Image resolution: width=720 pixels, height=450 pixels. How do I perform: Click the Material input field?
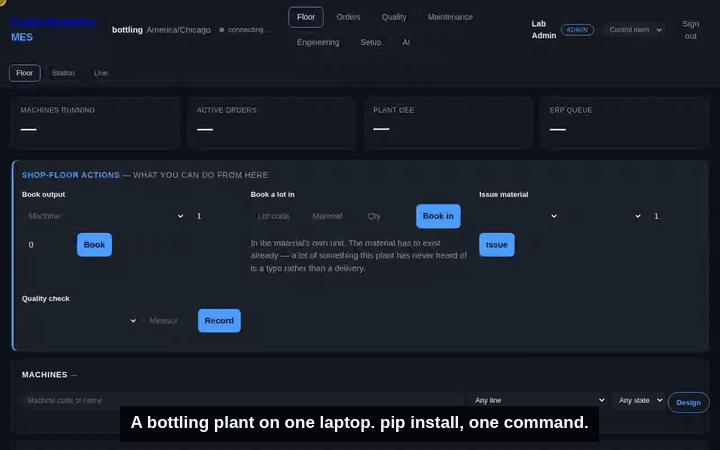(x=332, y=216)
